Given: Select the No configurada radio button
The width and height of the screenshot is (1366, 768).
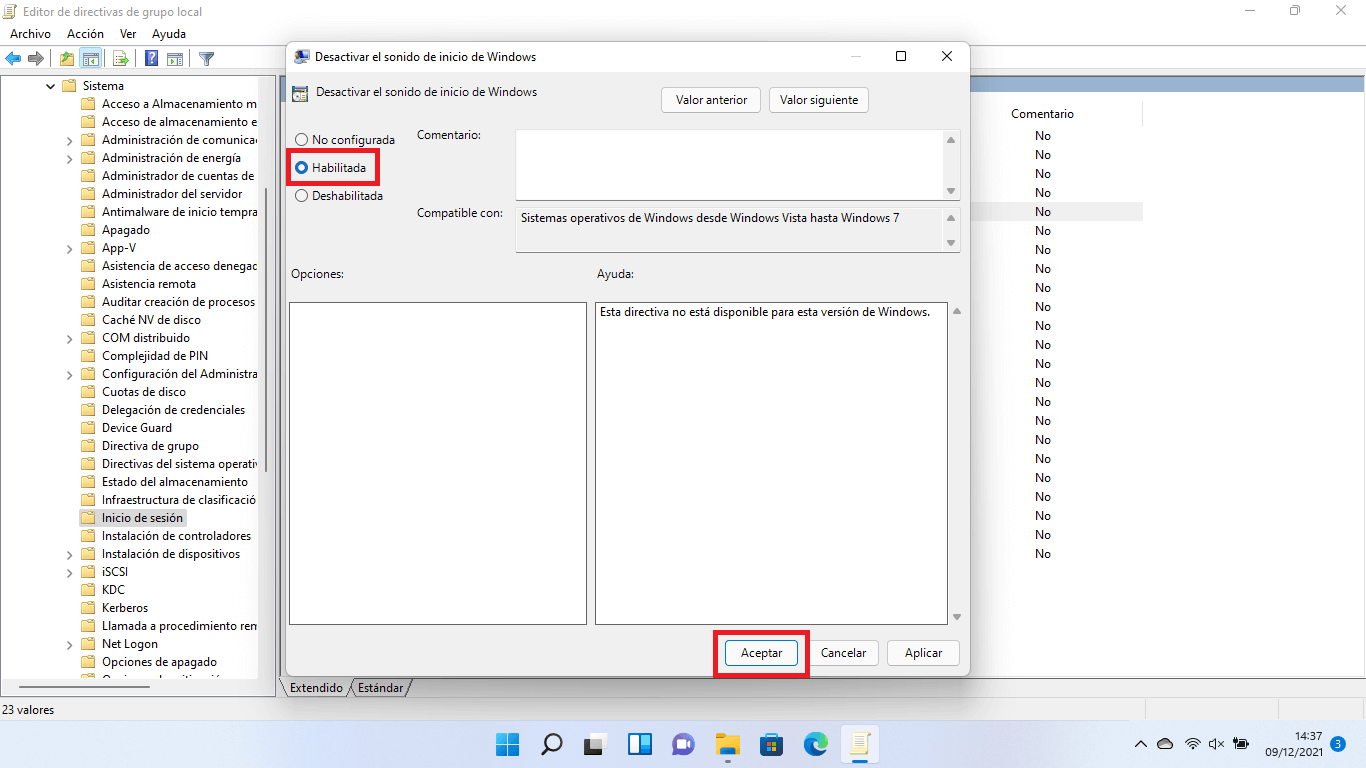Looking at the screenshot, I should pyautogui.click(x=302, y=140).
